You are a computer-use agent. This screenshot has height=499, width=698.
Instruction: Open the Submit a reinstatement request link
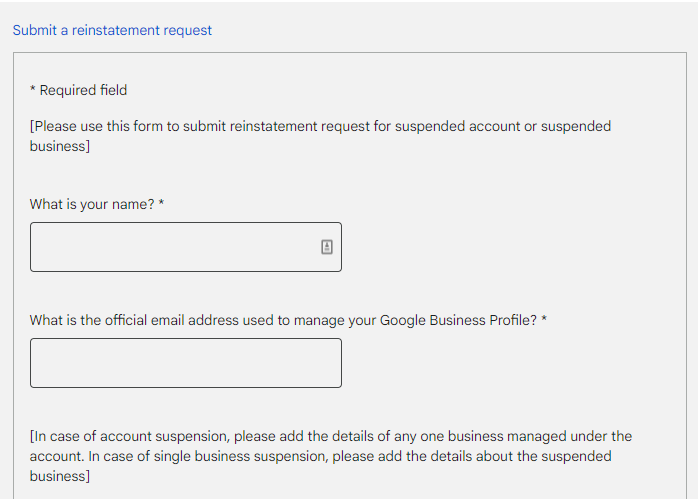[112, 30]
